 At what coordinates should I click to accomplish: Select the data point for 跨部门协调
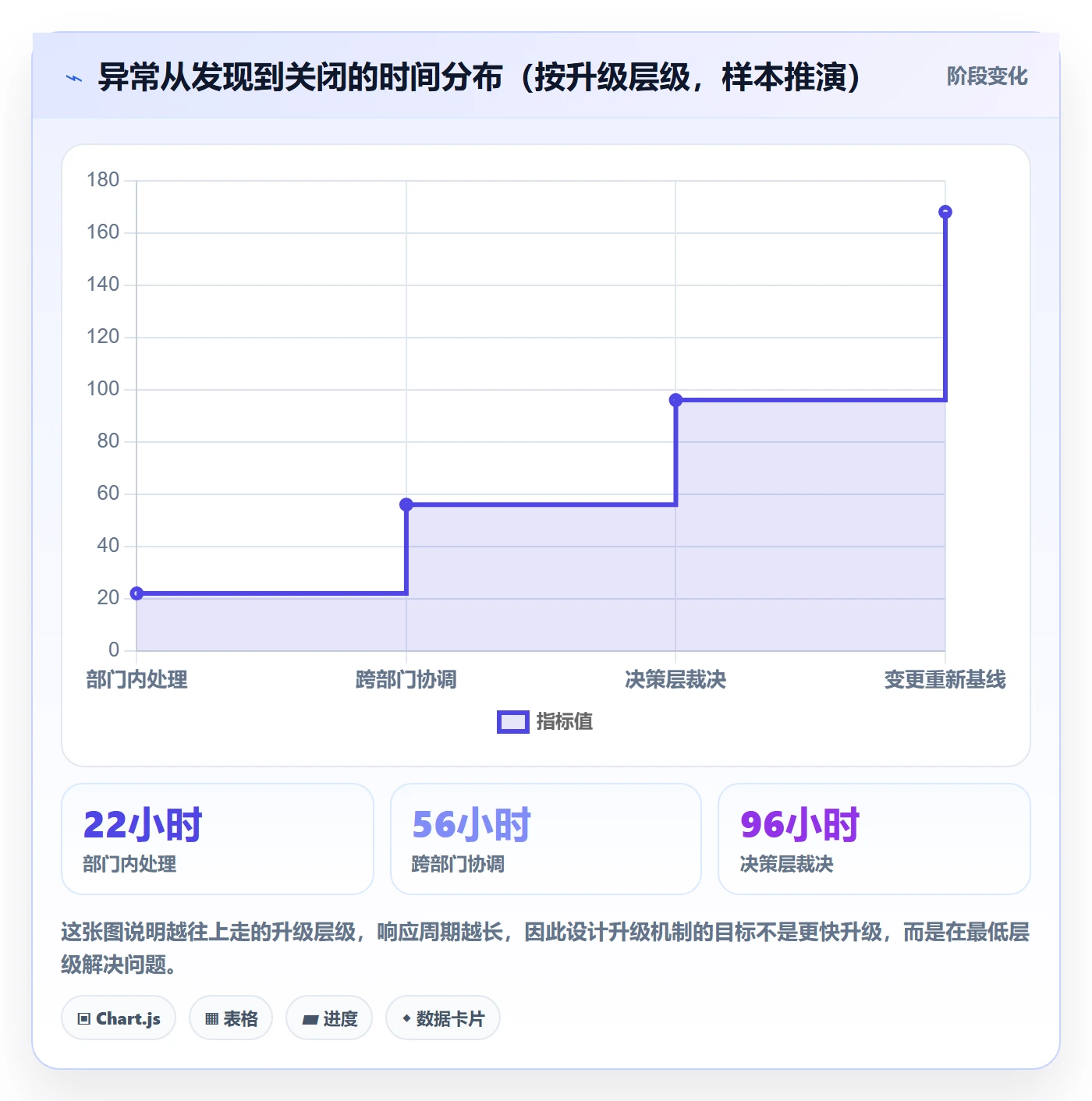(406, 504)
